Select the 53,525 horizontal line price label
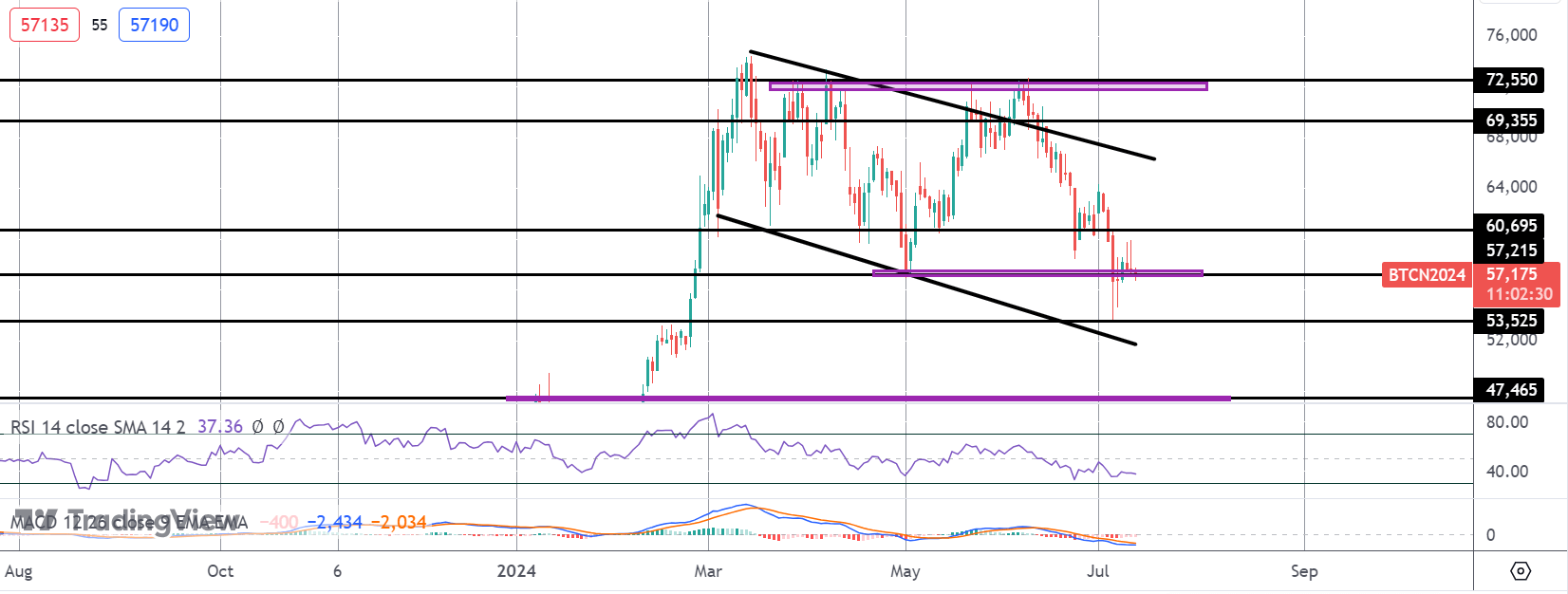 [x=1511, y=321]
